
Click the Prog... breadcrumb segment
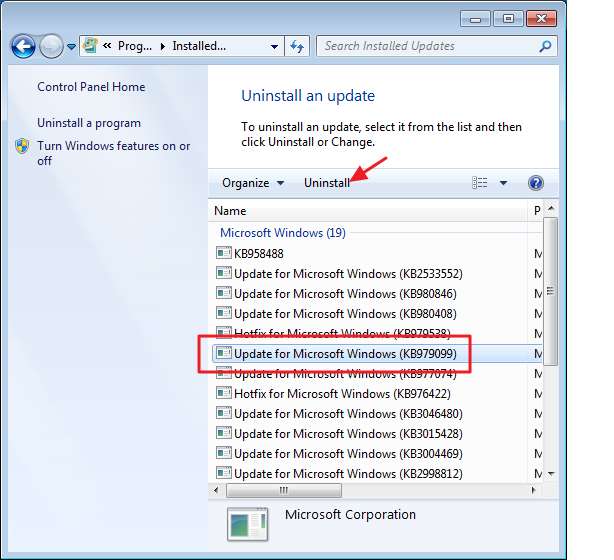click(135, 46)
